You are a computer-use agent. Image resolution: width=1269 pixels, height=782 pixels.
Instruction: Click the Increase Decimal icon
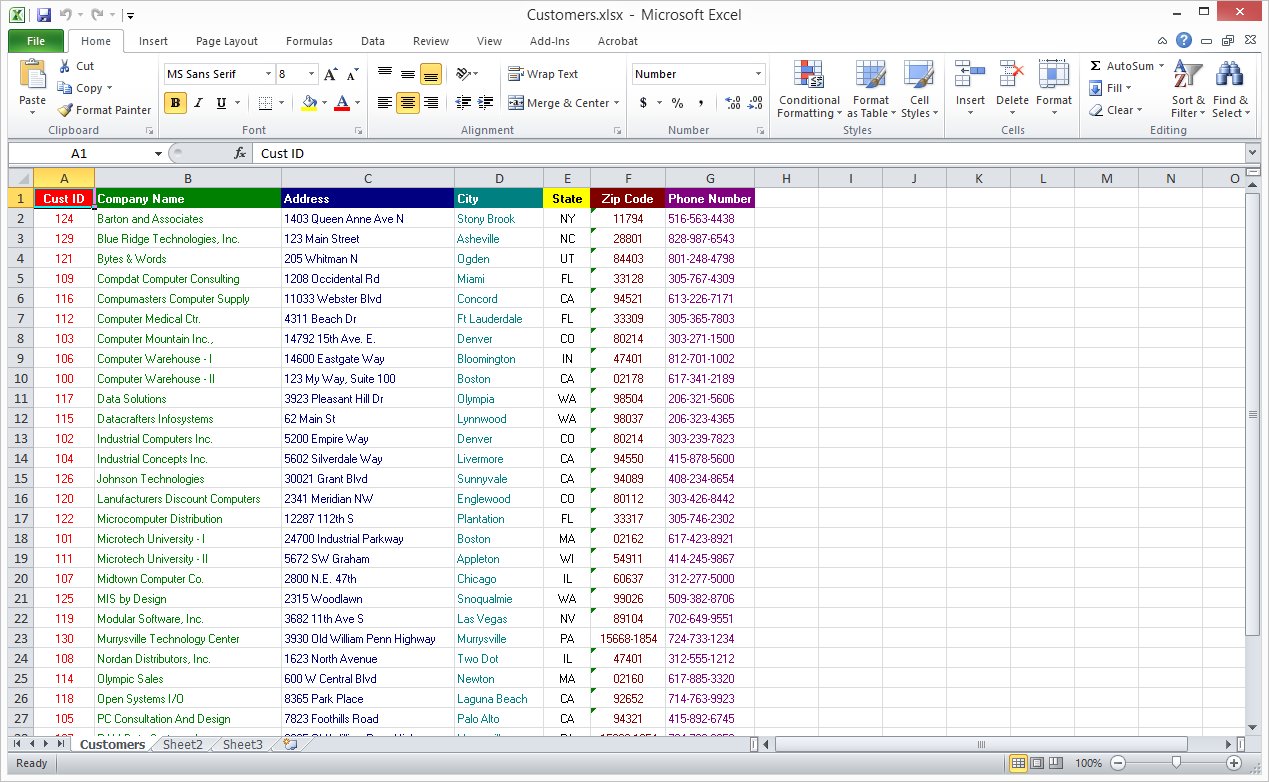[733, 102]
